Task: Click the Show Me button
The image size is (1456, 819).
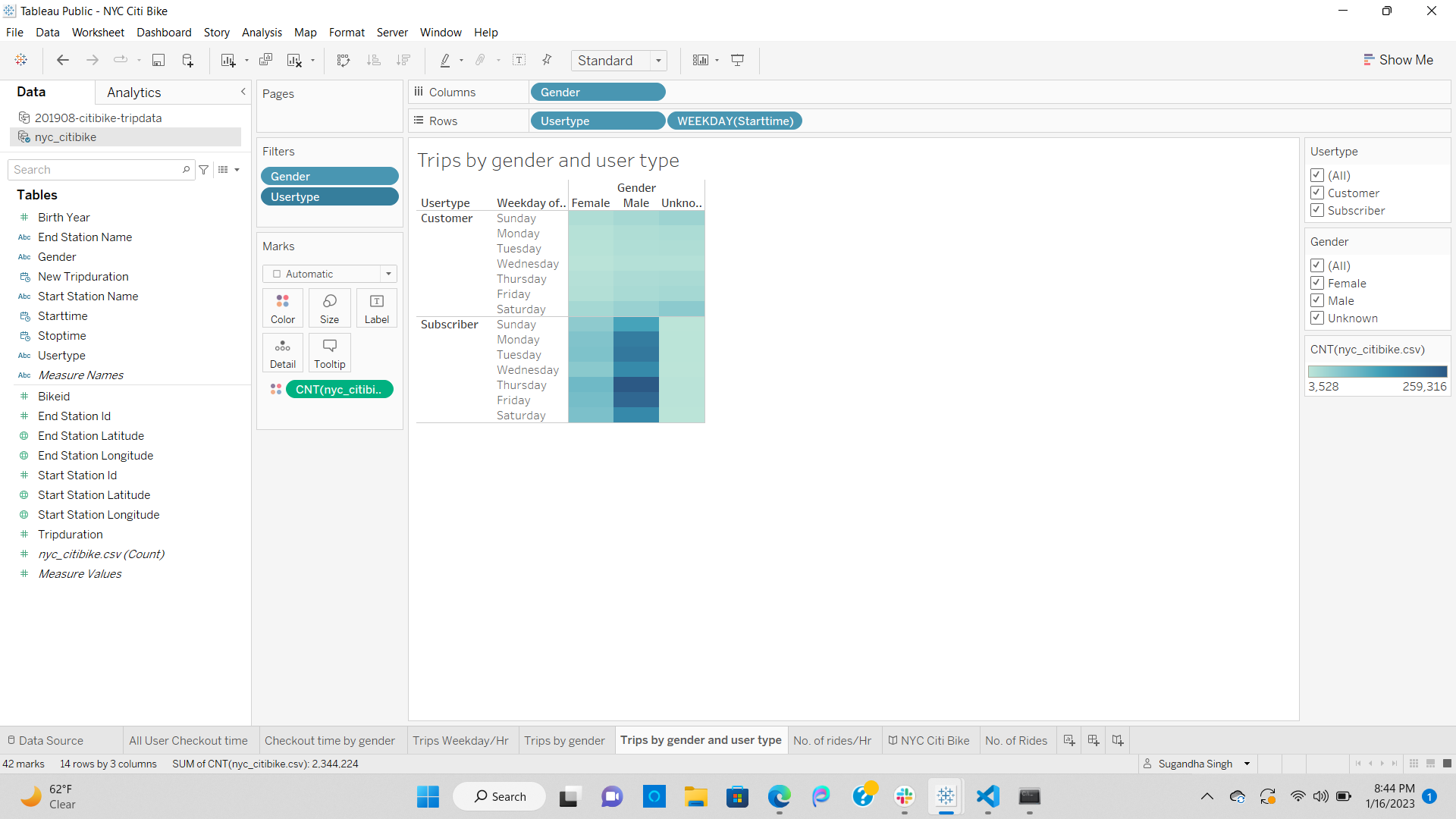Action: pos(1398,60)
